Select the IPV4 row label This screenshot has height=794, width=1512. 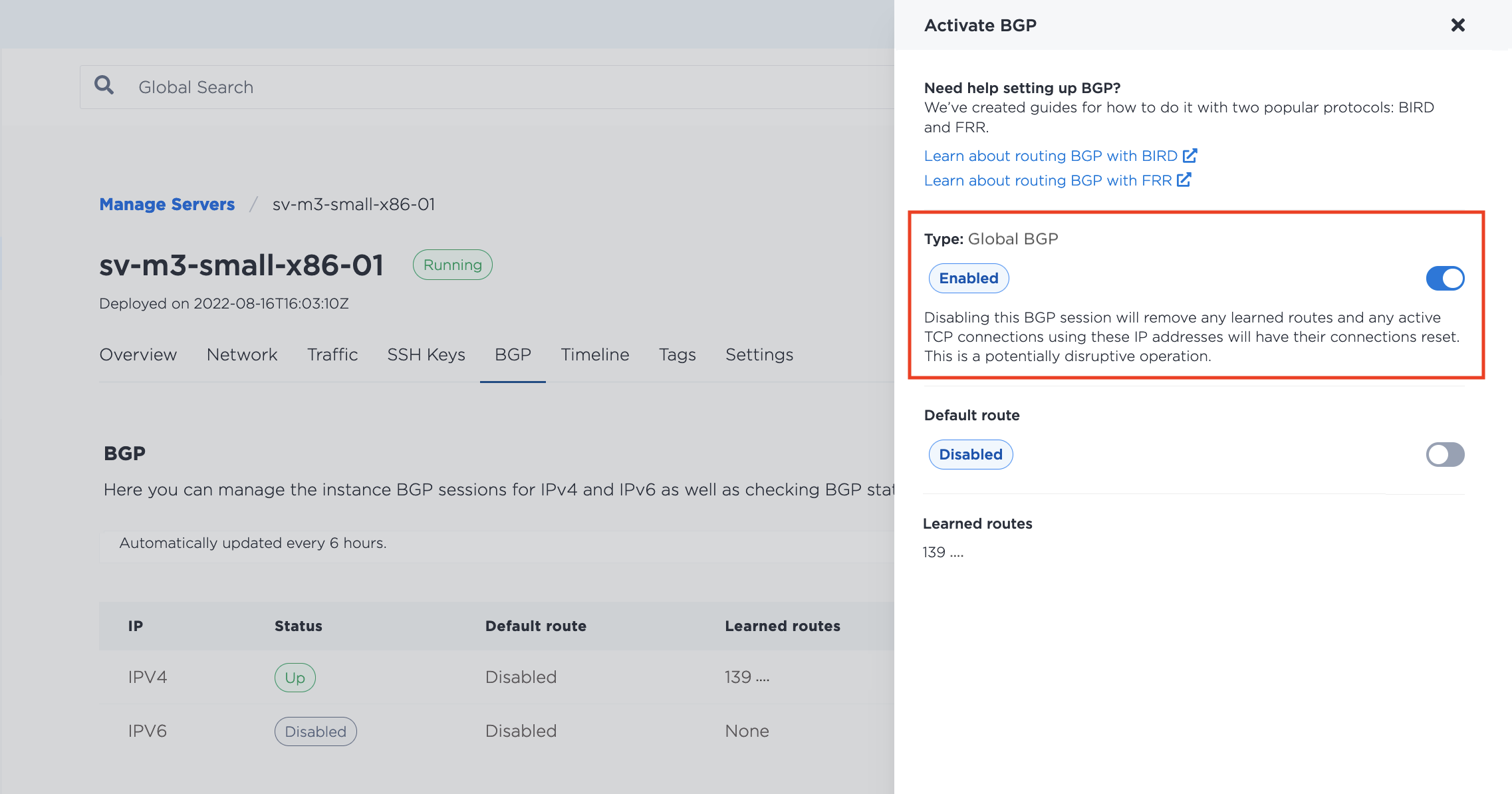tap(148, 677)
